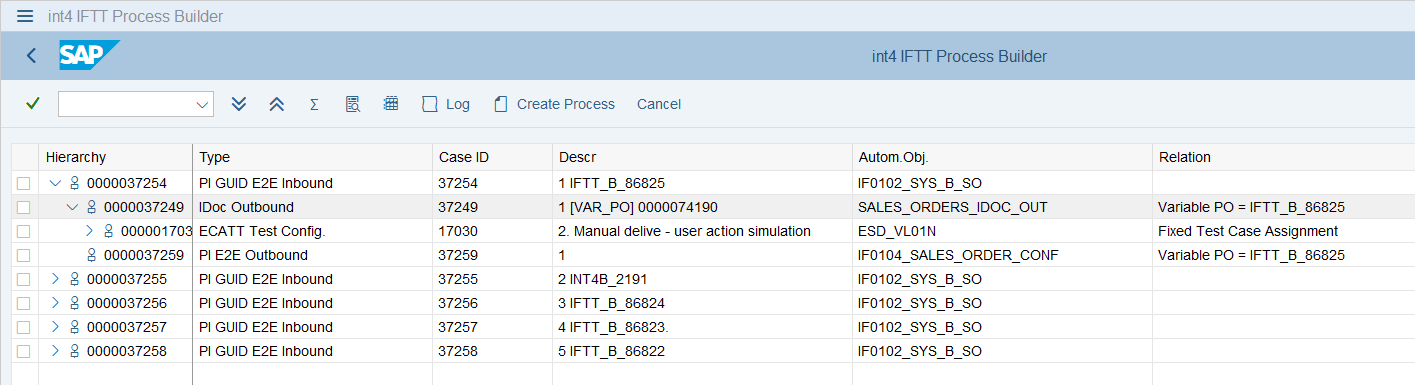Tick checkbox for row 0000037258
The height and width of the screenshot is (385, 1415).
click(x=23, y=351)
